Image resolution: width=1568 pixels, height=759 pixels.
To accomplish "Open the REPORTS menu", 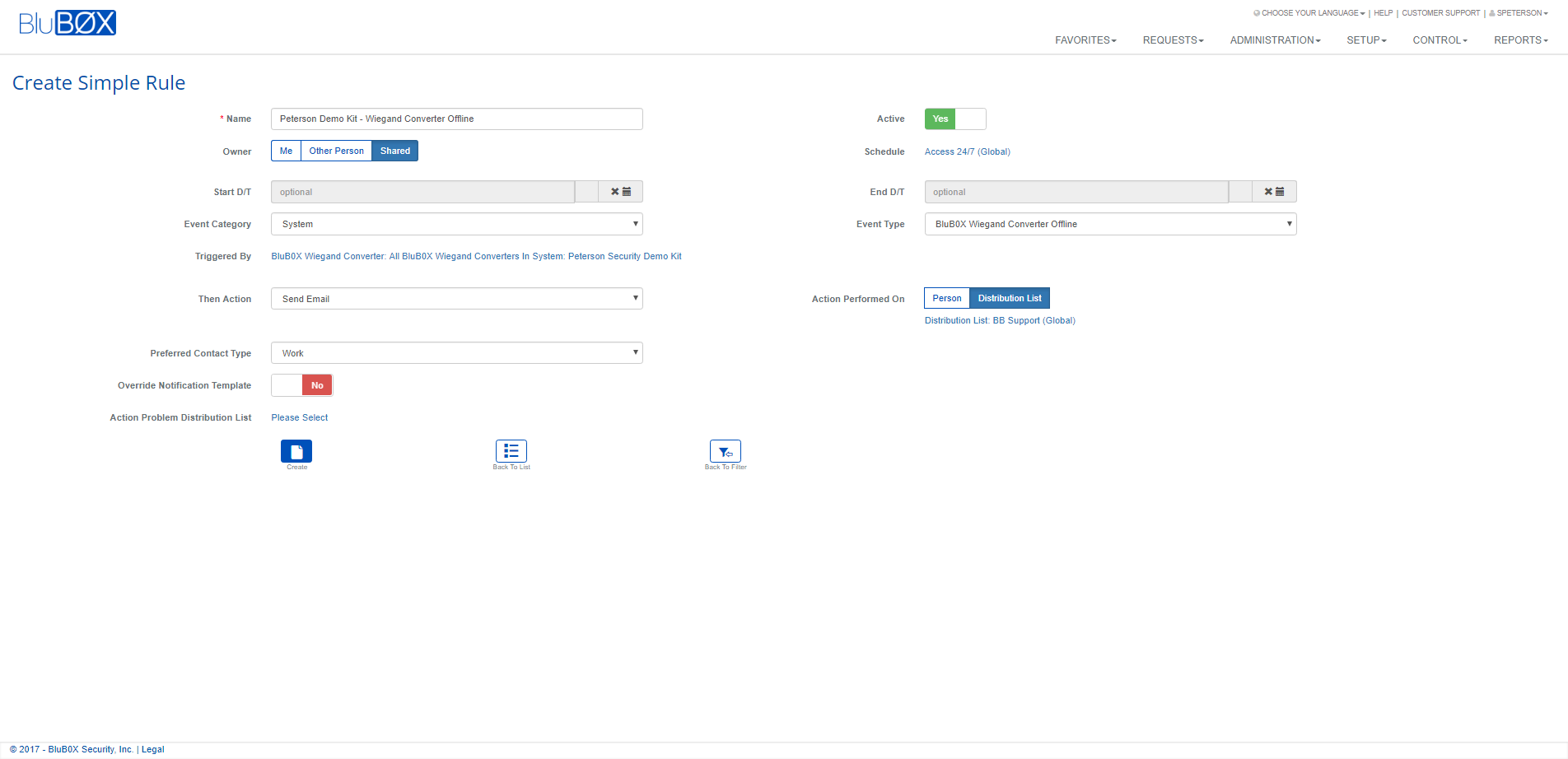I will click(x=1519, y=40).
